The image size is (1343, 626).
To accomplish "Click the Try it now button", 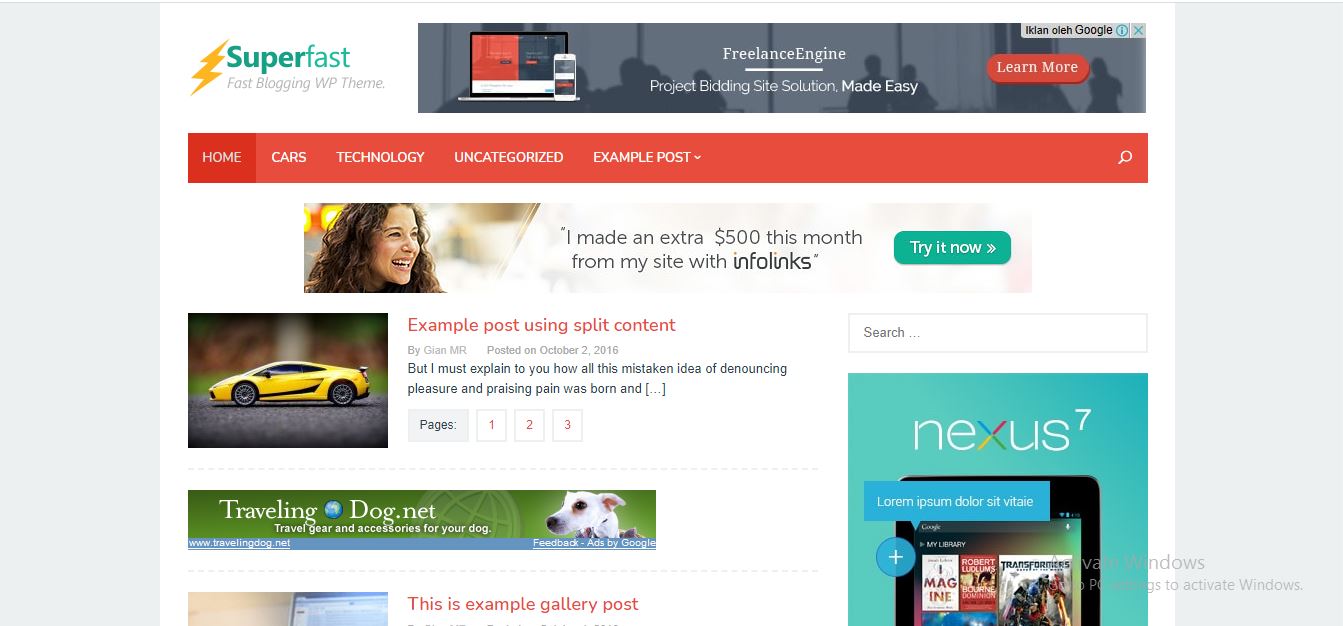I will point(952,248).
